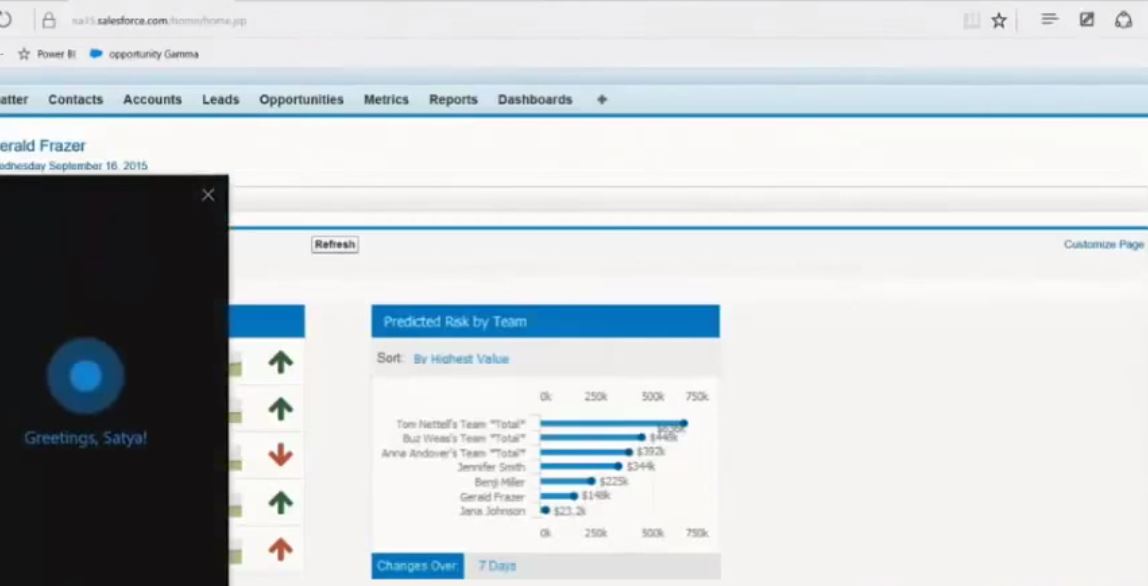This screenshot has width=1148, height=586.
Task: Click the Changes Over label
Action: click(x=417, y=565)
